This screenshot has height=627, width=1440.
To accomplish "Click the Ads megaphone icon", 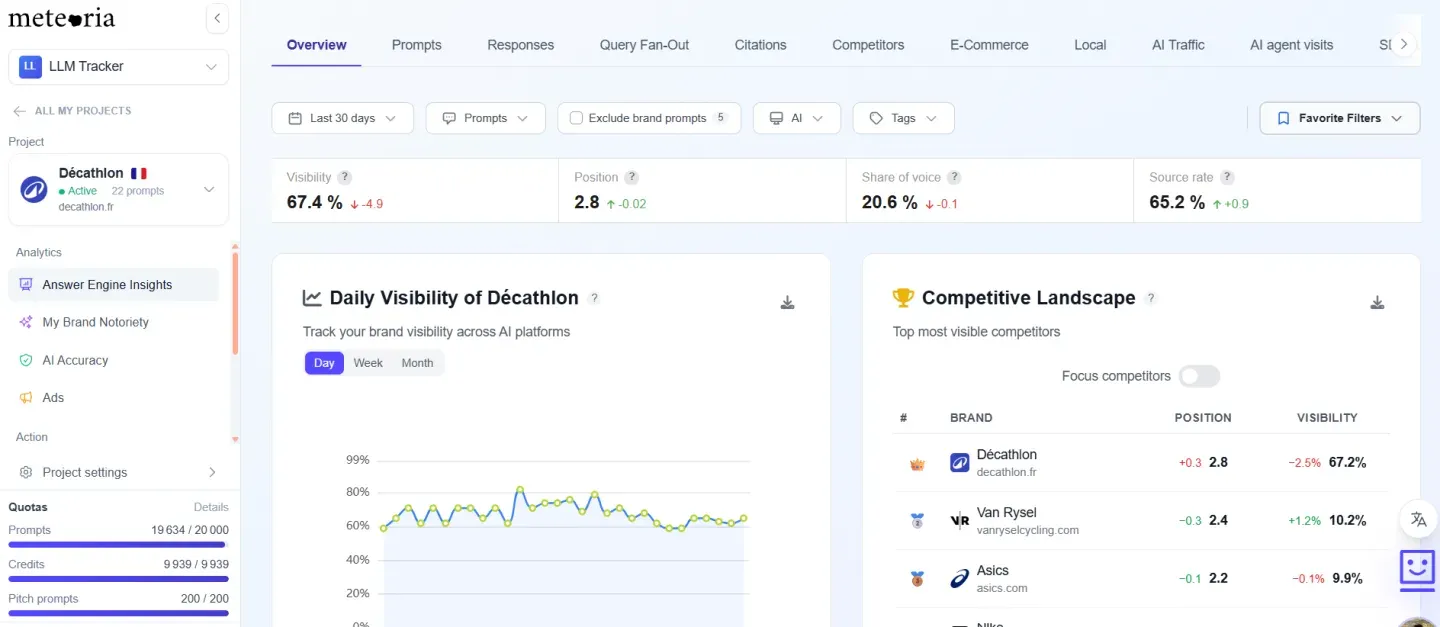I will click(x=26, y=398).
